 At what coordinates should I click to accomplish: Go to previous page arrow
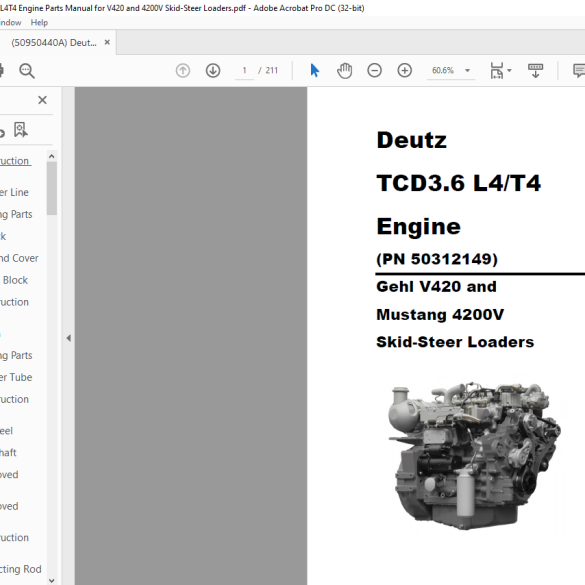(183, 71)
